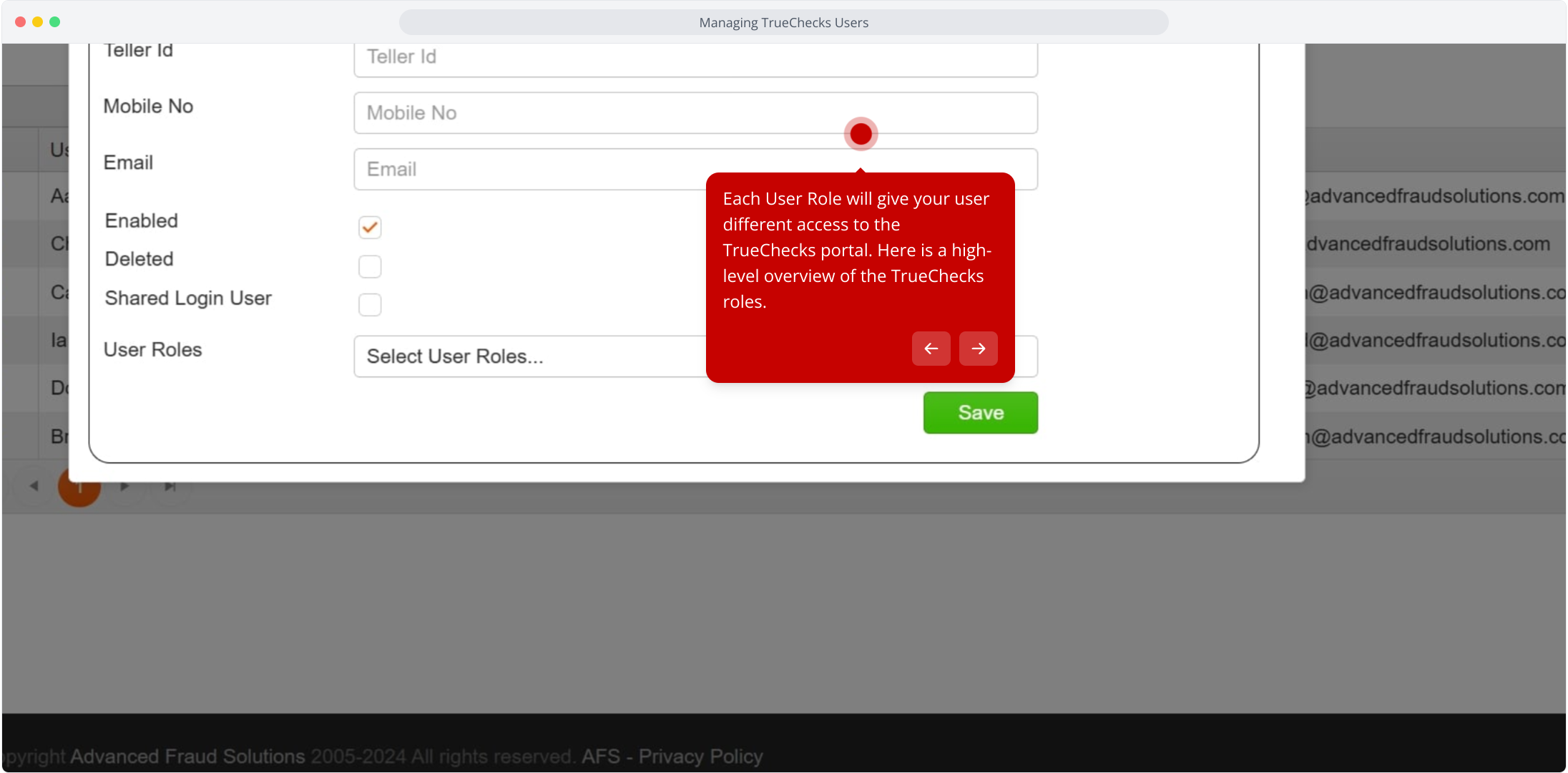This screenshot has width=1568, height=773.
Task: Click the red tooltip text about User Roles
Action: (x=857, y=251)
